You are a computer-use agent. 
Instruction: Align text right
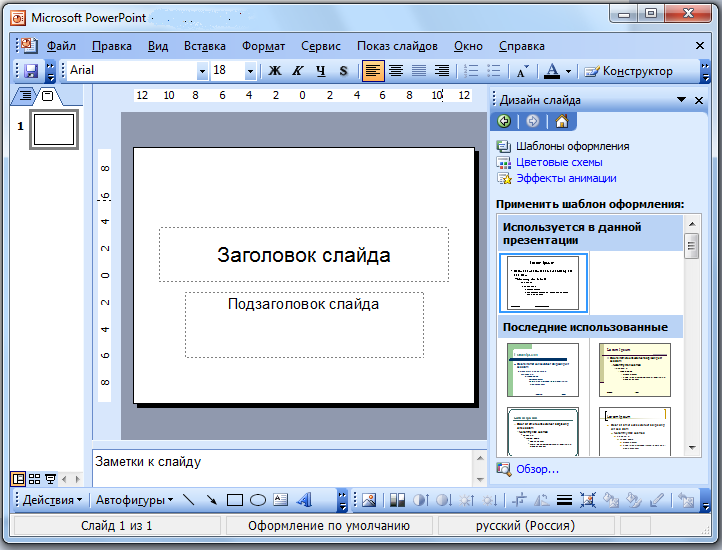pyautogui.click(x=442, y=70)
